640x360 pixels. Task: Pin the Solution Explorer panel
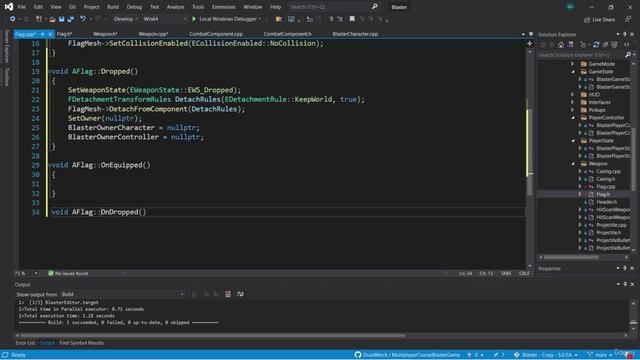pos(625,34)
